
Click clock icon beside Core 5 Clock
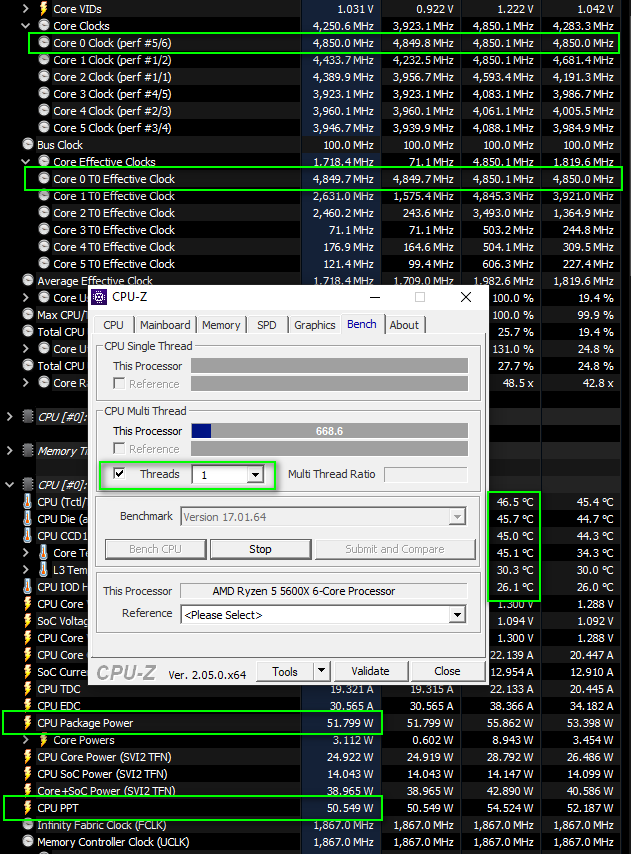44,127
